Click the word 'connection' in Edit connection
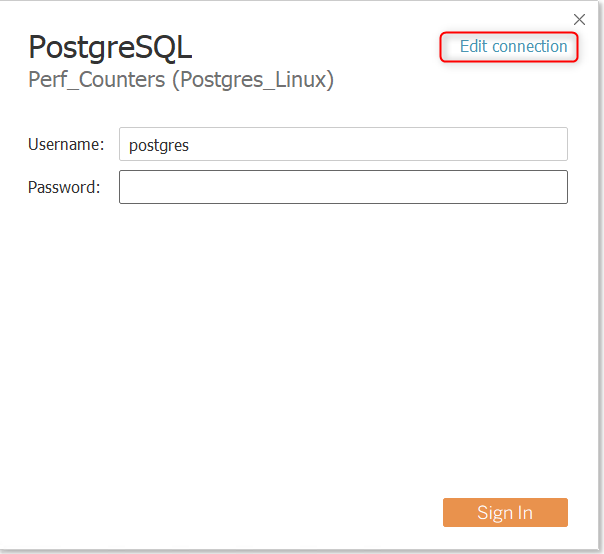604x554 pixels. point(530,47)
